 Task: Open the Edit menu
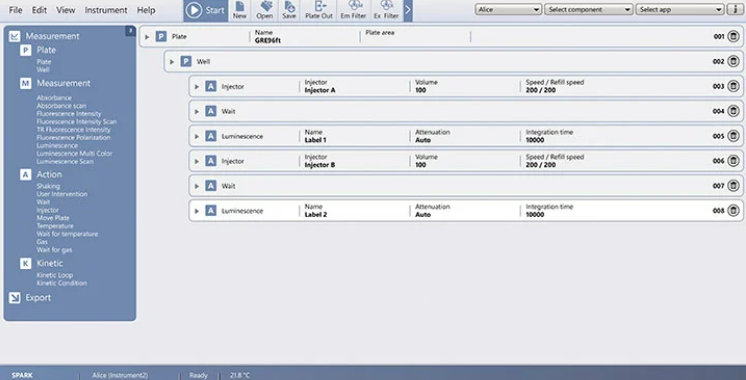point(39,10)
